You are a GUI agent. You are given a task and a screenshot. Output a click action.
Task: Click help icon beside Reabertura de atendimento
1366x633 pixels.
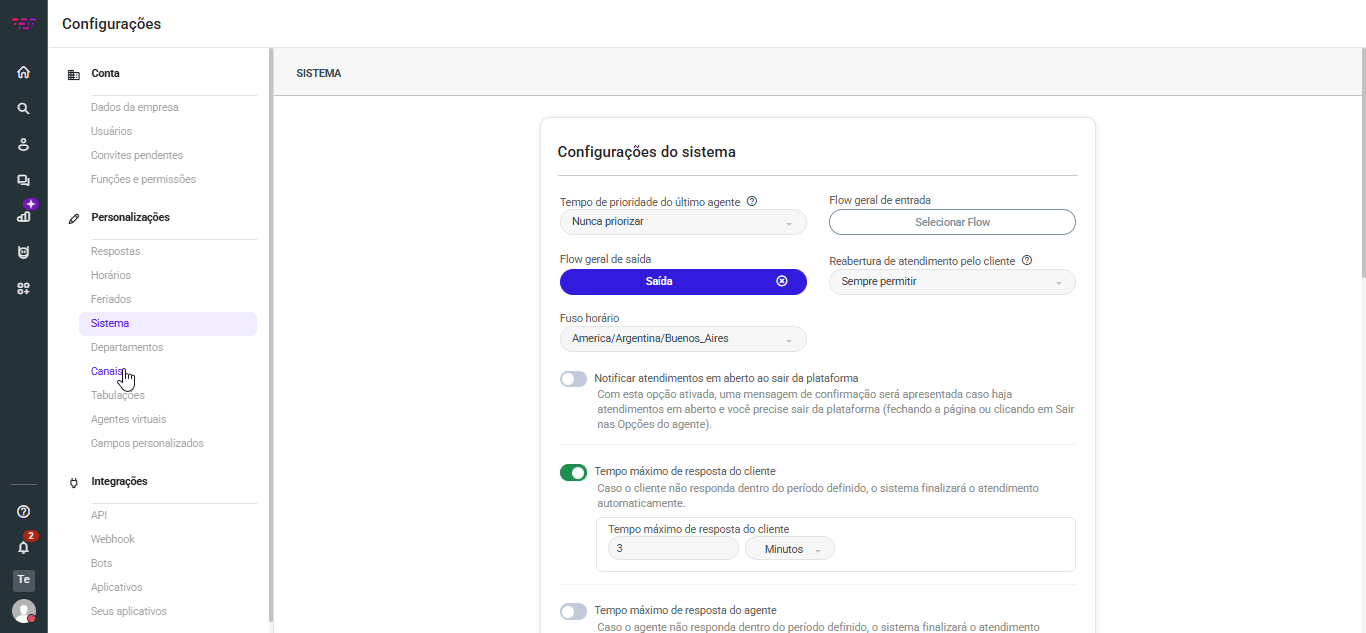[x=1027, y=260]
